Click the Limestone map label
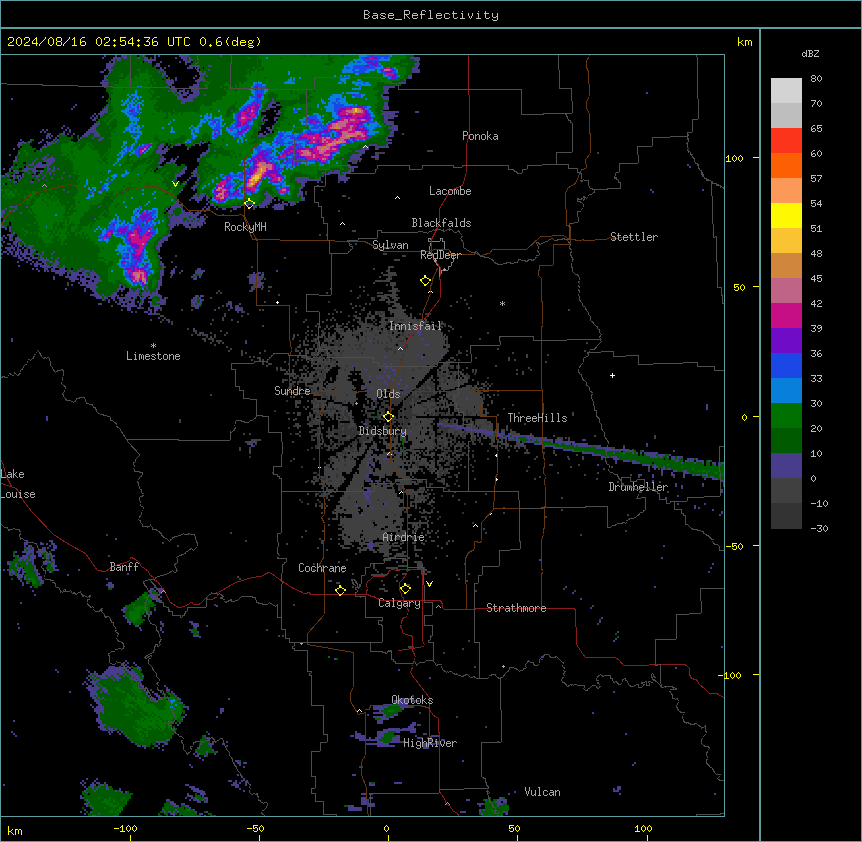 tap(153, 356)
